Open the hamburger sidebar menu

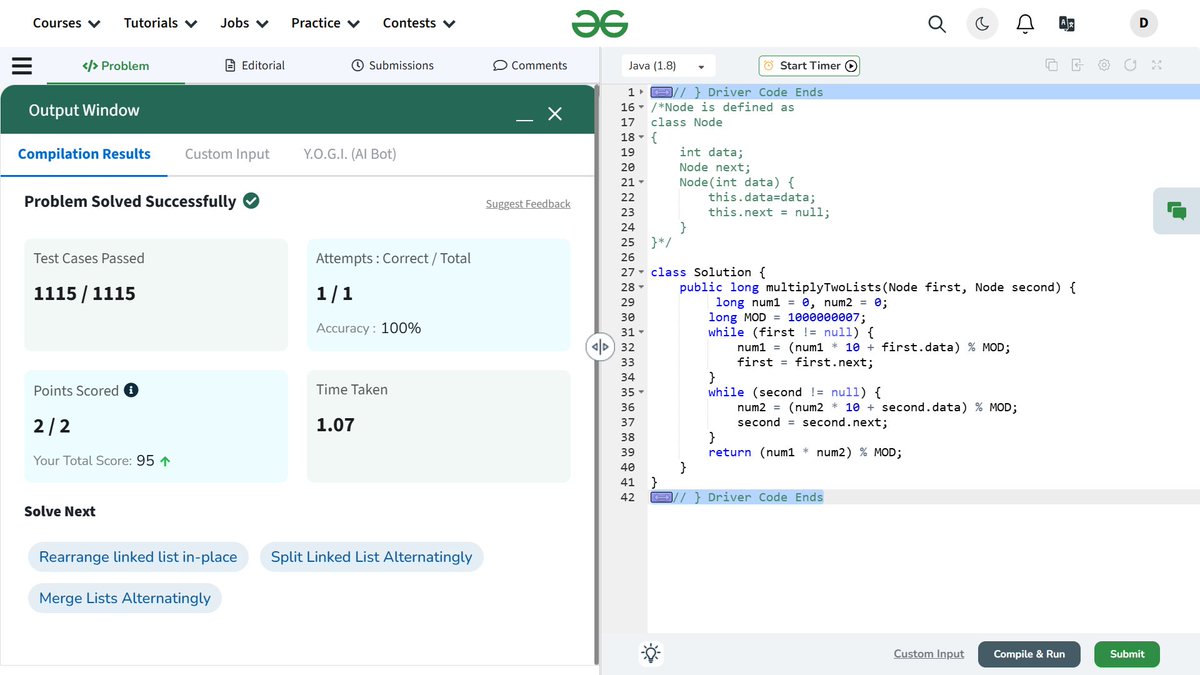(x=21, y=66)
